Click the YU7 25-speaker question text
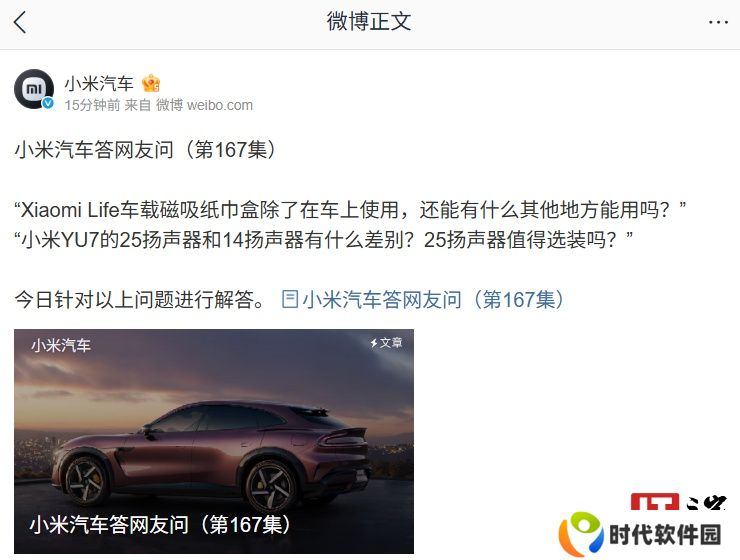 point(324,240)
